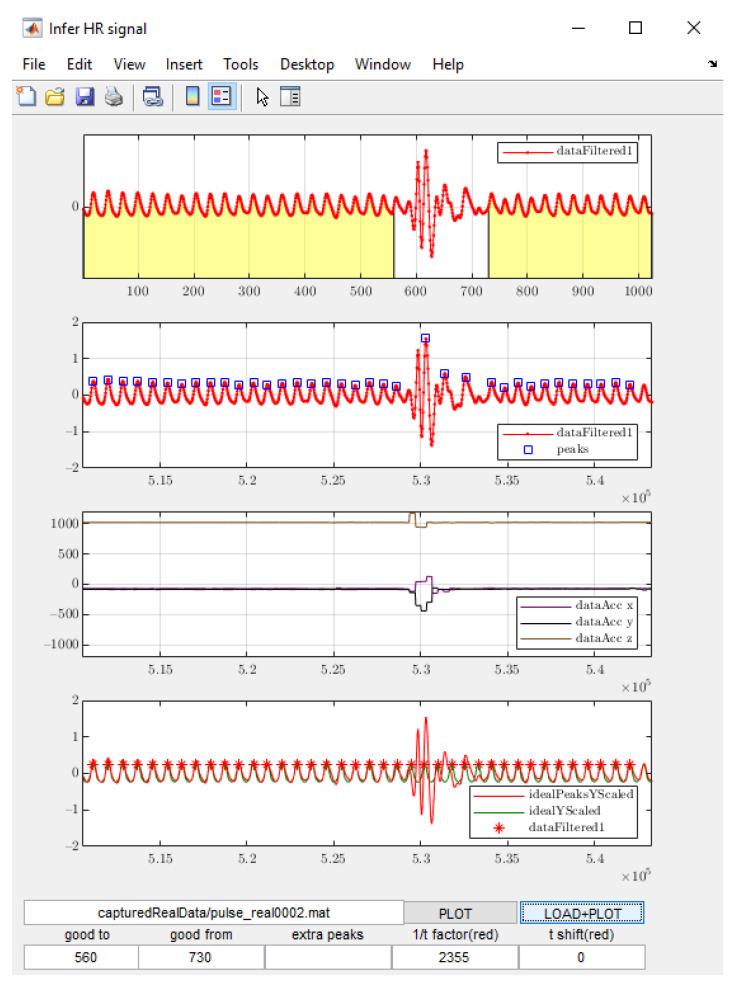Screen dimensions: 731x981
Task: Click the 'idealPeaksYScaled' legend entry
Action: tap(553, 794)
